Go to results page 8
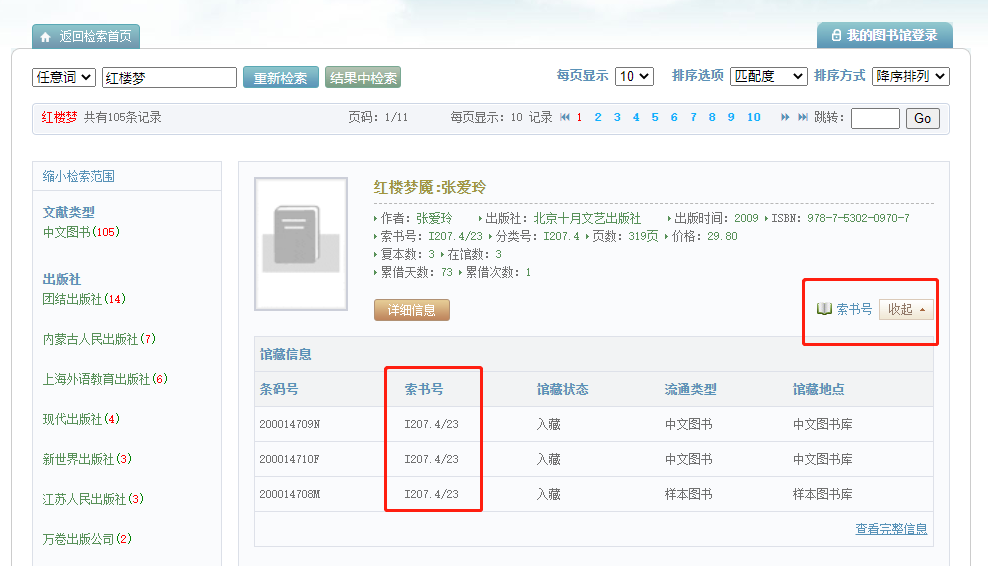The width and height of the screenshot is (988, 566). click(x=712, y=117)
